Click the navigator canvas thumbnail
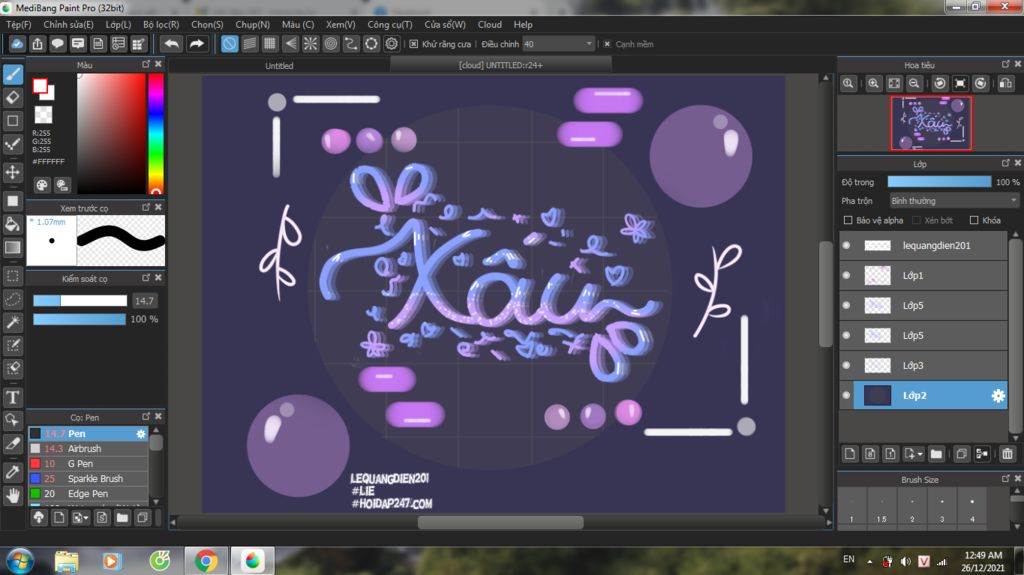Screen dimensions: 1024x575 (x=931, y=123)
